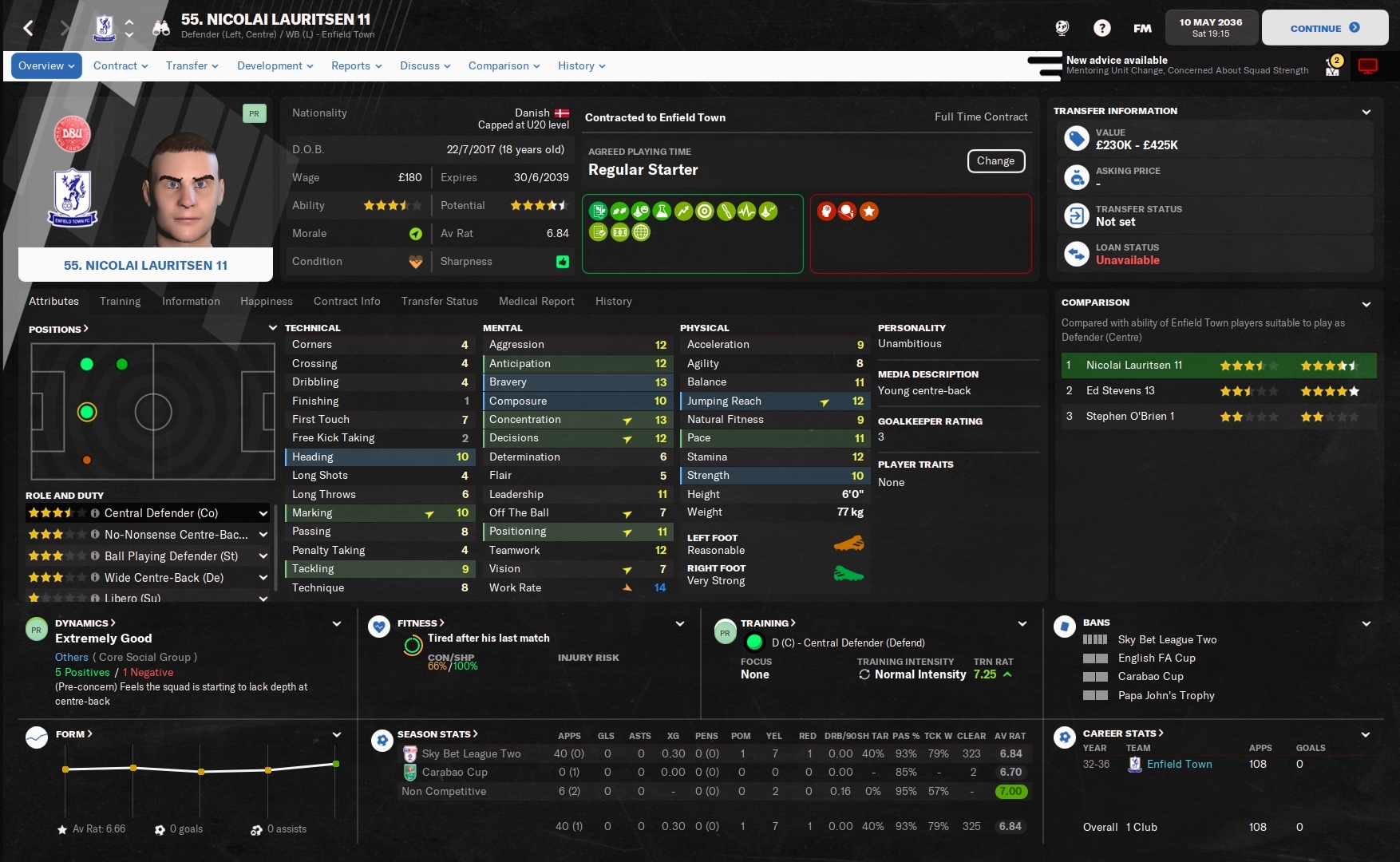The width and height of the screenshot is (1400, 862).
Task: Click the football pitch positive icon
Action: [x=619, y=232]
